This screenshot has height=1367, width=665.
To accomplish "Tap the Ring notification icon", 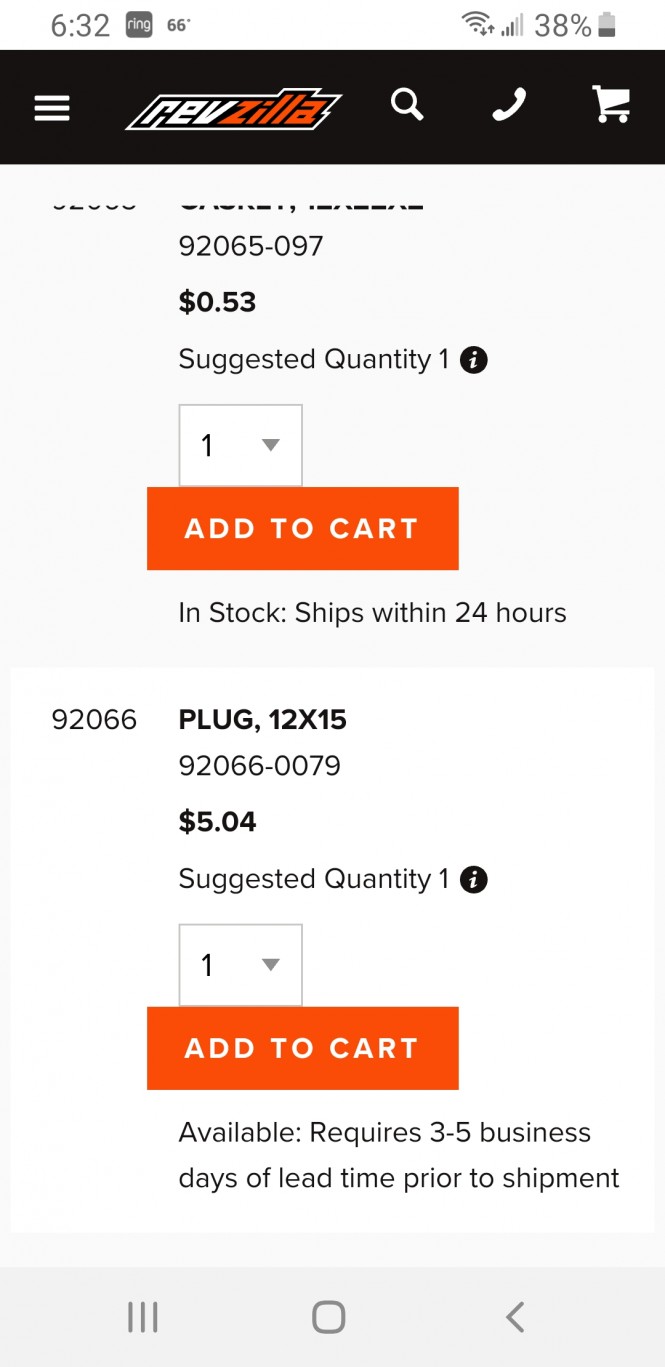I will point(139,26).
